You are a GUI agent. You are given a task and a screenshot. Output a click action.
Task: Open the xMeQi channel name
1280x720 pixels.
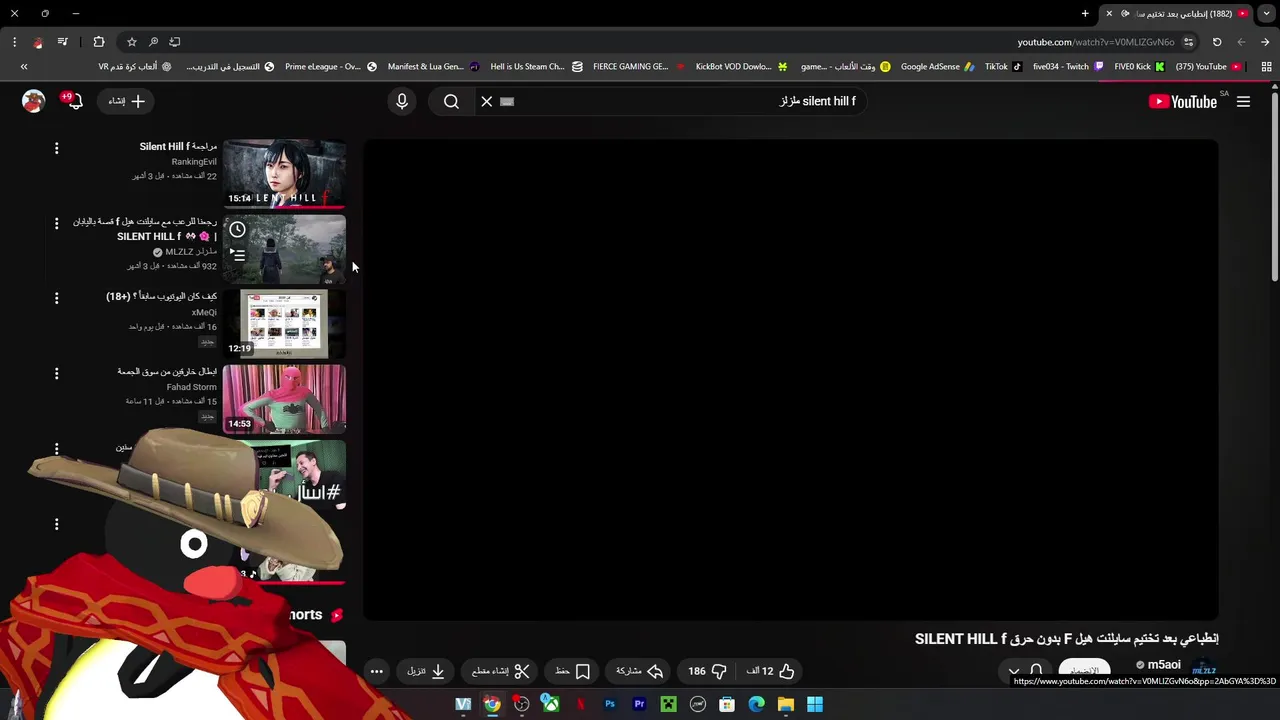click(x=204, y=312)
